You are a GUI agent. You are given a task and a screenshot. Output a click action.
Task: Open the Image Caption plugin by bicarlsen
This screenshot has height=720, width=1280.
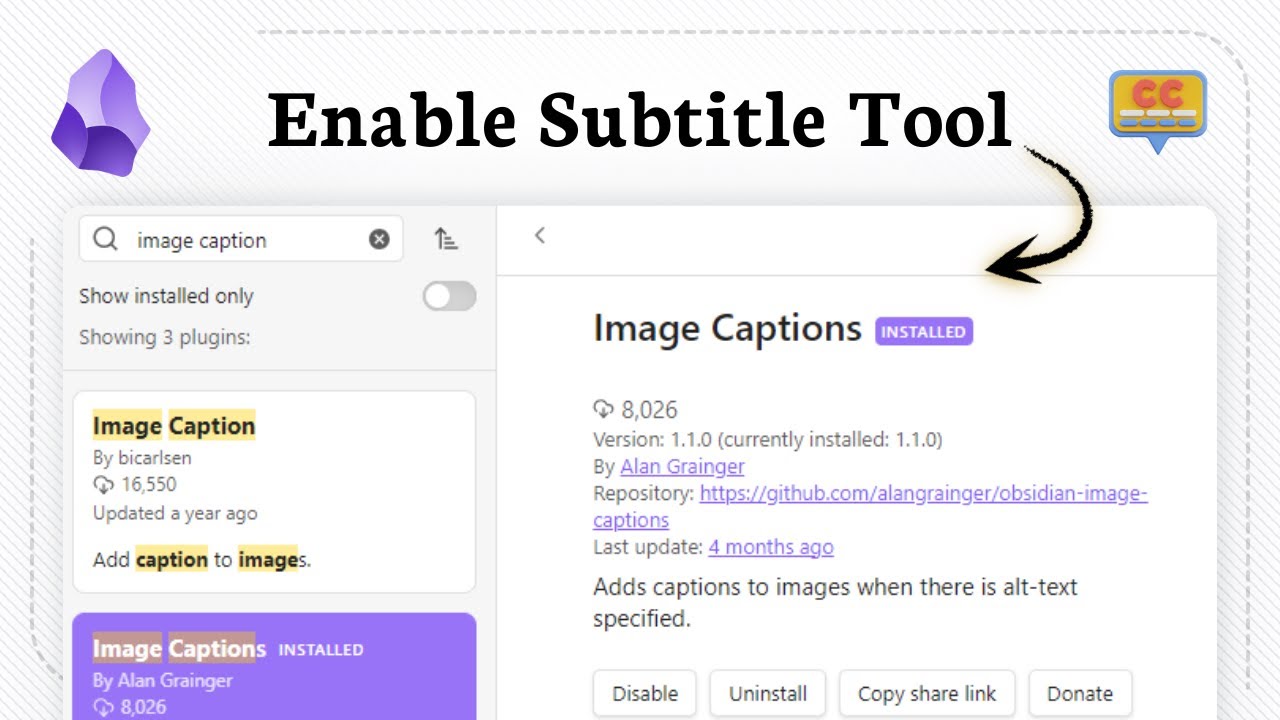coord(274,491)
